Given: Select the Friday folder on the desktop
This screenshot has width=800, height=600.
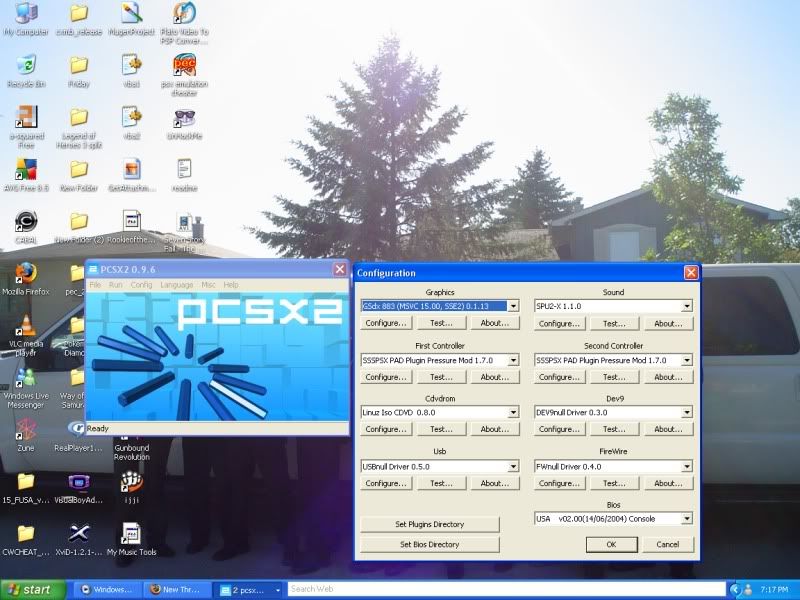Looking at the screenshot, I should point(79,71).
